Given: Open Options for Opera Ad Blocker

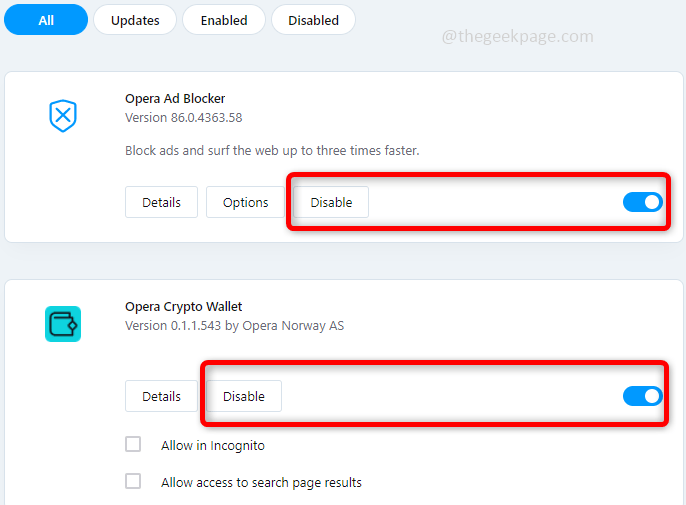Looking at the screenshot, I should pyautogui.click(x=246, y=202).
